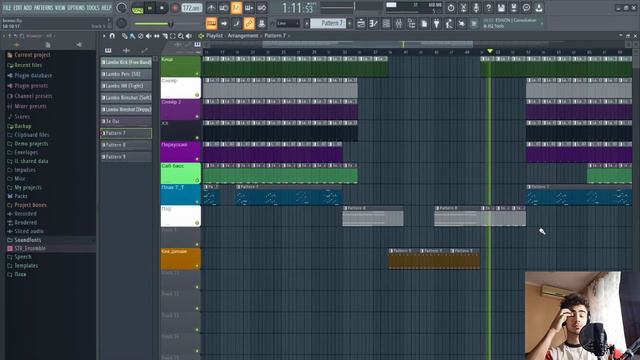This screenshot has height=360, width=640.
Task: Click the 172 tempo display
Action: [x=192, y=8]
